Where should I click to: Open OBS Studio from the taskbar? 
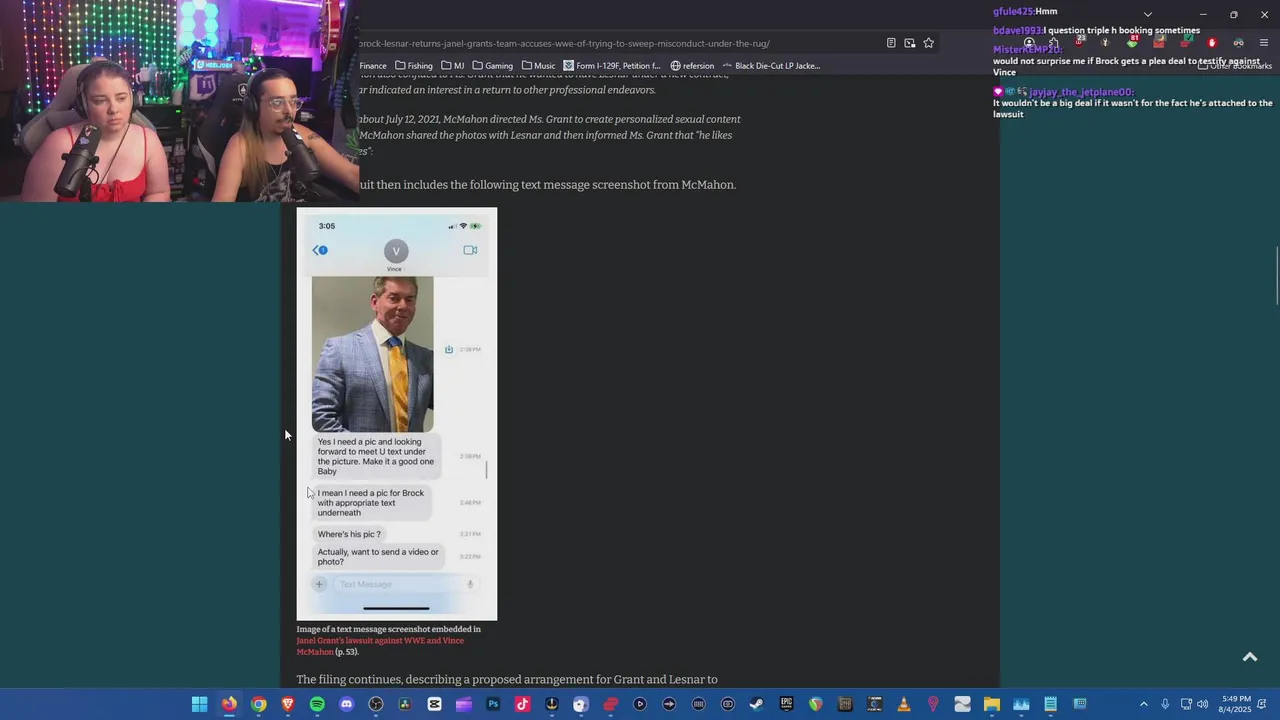[x=376, y=704]
